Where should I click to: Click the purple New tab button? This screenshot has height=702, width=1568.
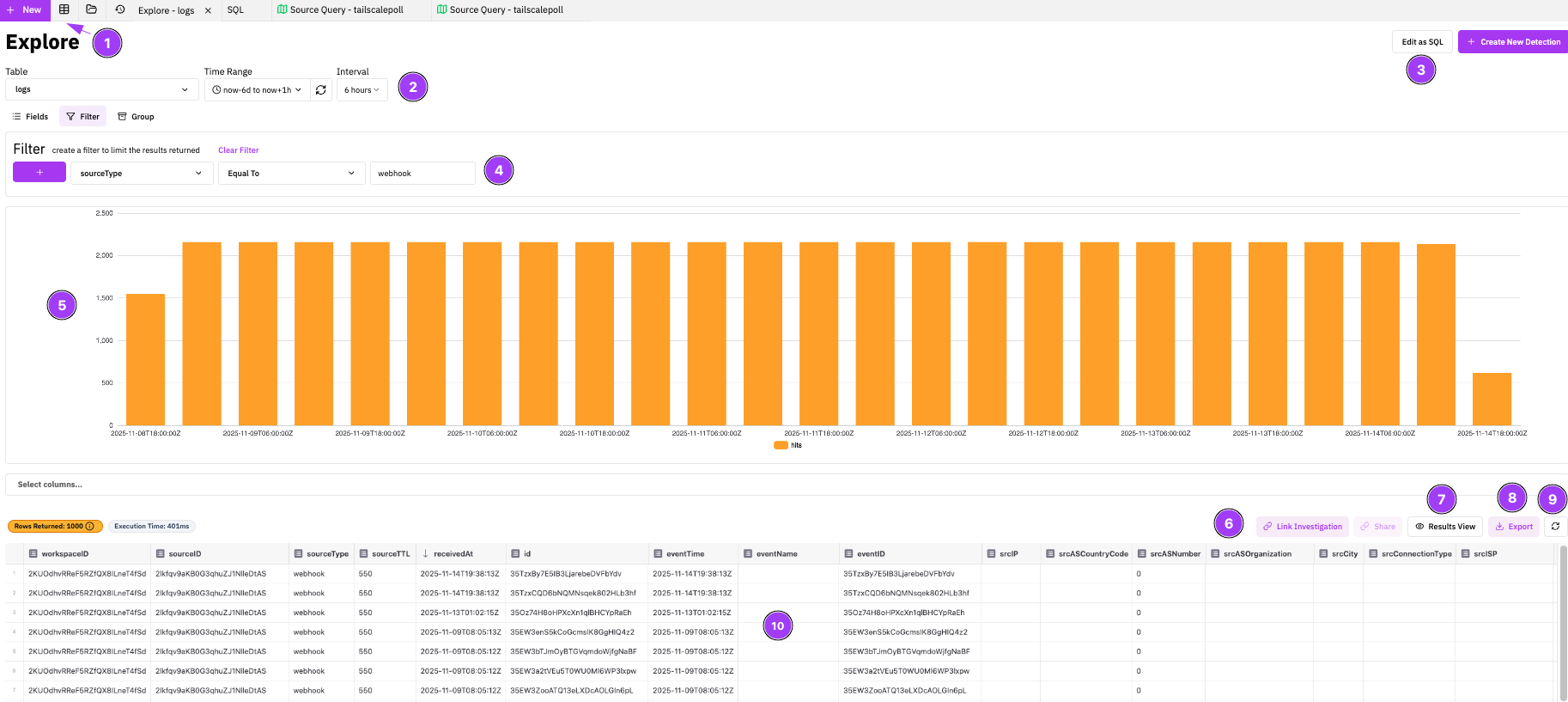[25, 10]
